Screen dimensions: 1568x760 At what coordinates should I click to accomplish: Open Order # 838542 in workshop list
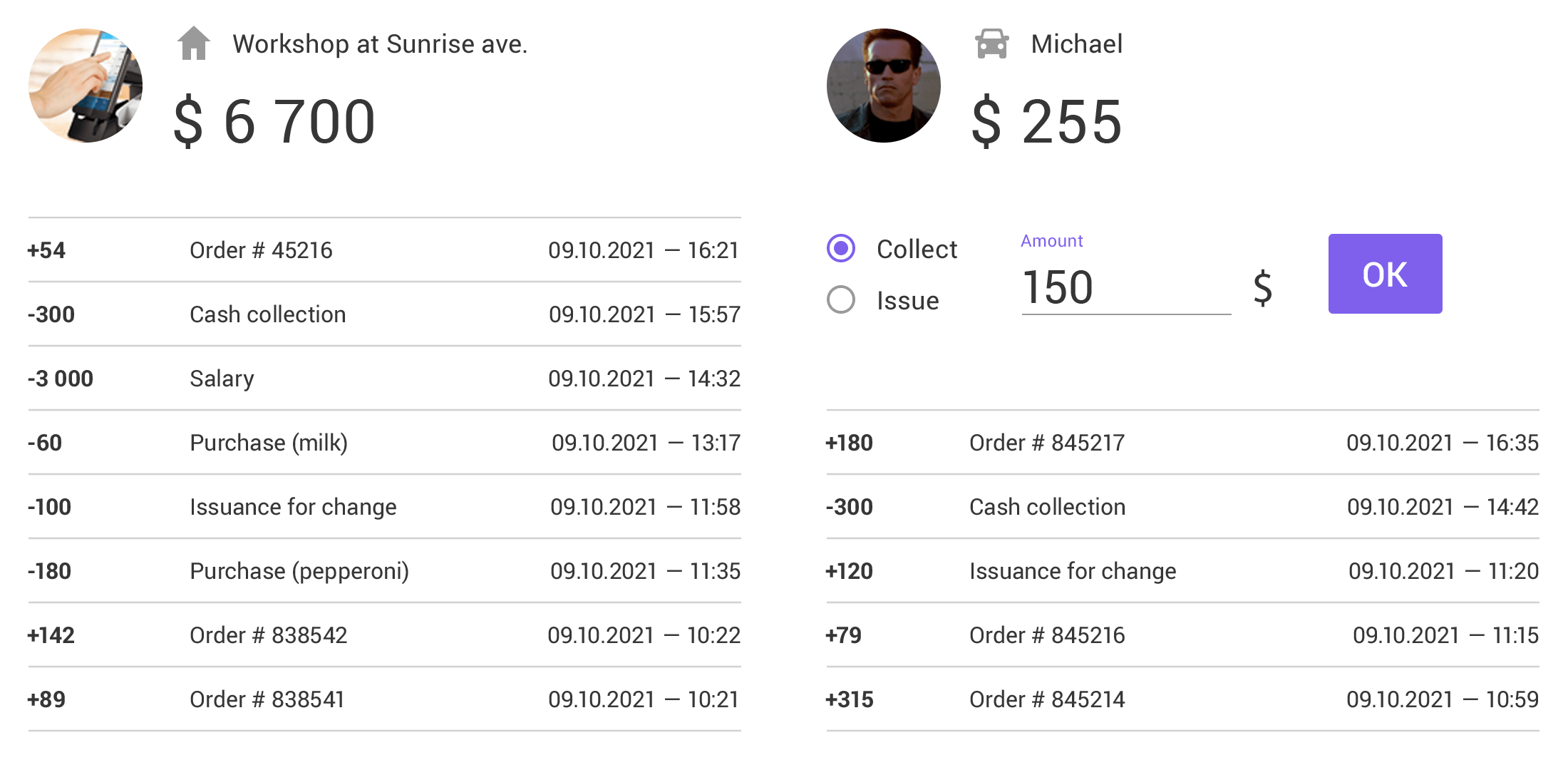pos(268,635)
